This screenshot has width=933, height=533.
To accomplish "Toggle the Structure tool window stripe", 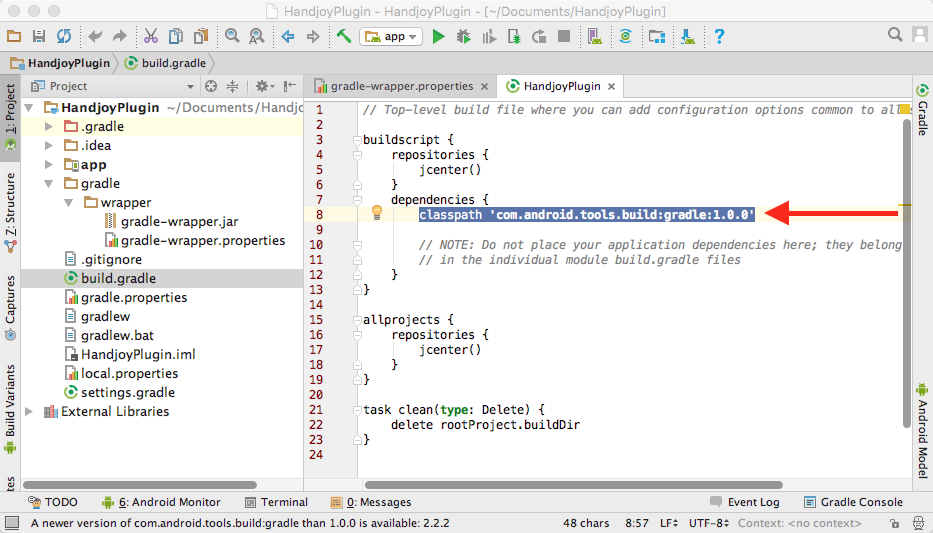I will click(x=10, y=210).
